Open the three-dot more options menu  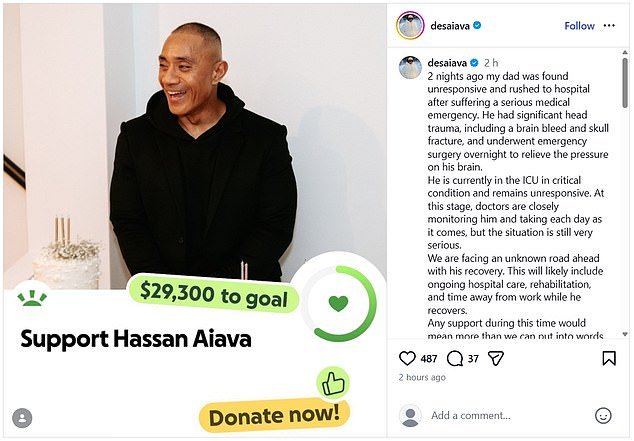tap(609, 25)
